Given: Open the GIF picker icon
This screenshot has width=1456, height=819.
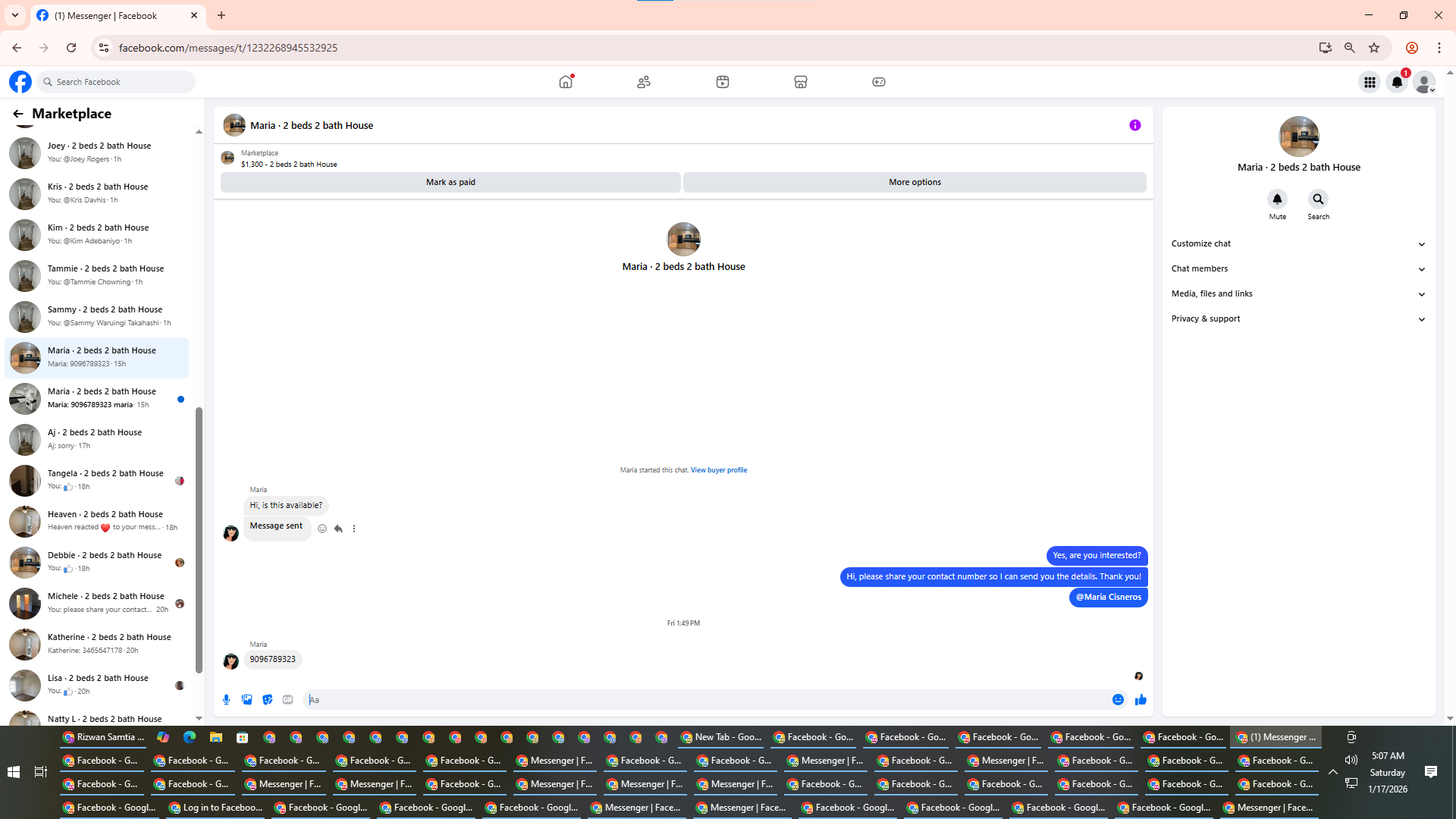Looking at the screenshot, I should pyautogui.click(x=287, y=699).
